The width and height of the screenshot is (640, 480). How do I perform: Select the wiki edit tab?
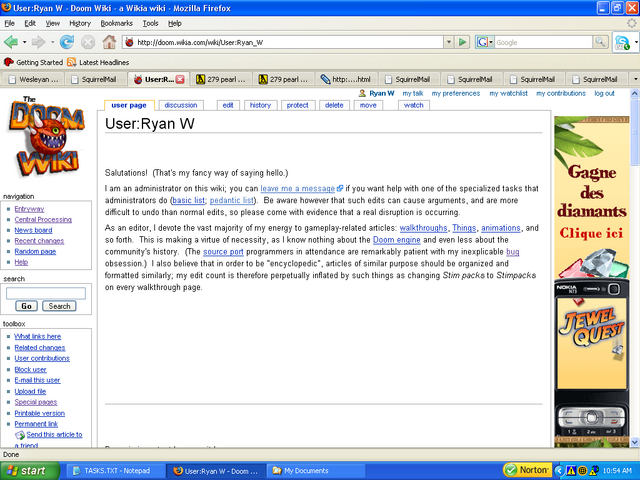pyautogui.click(x=228, y=105)
